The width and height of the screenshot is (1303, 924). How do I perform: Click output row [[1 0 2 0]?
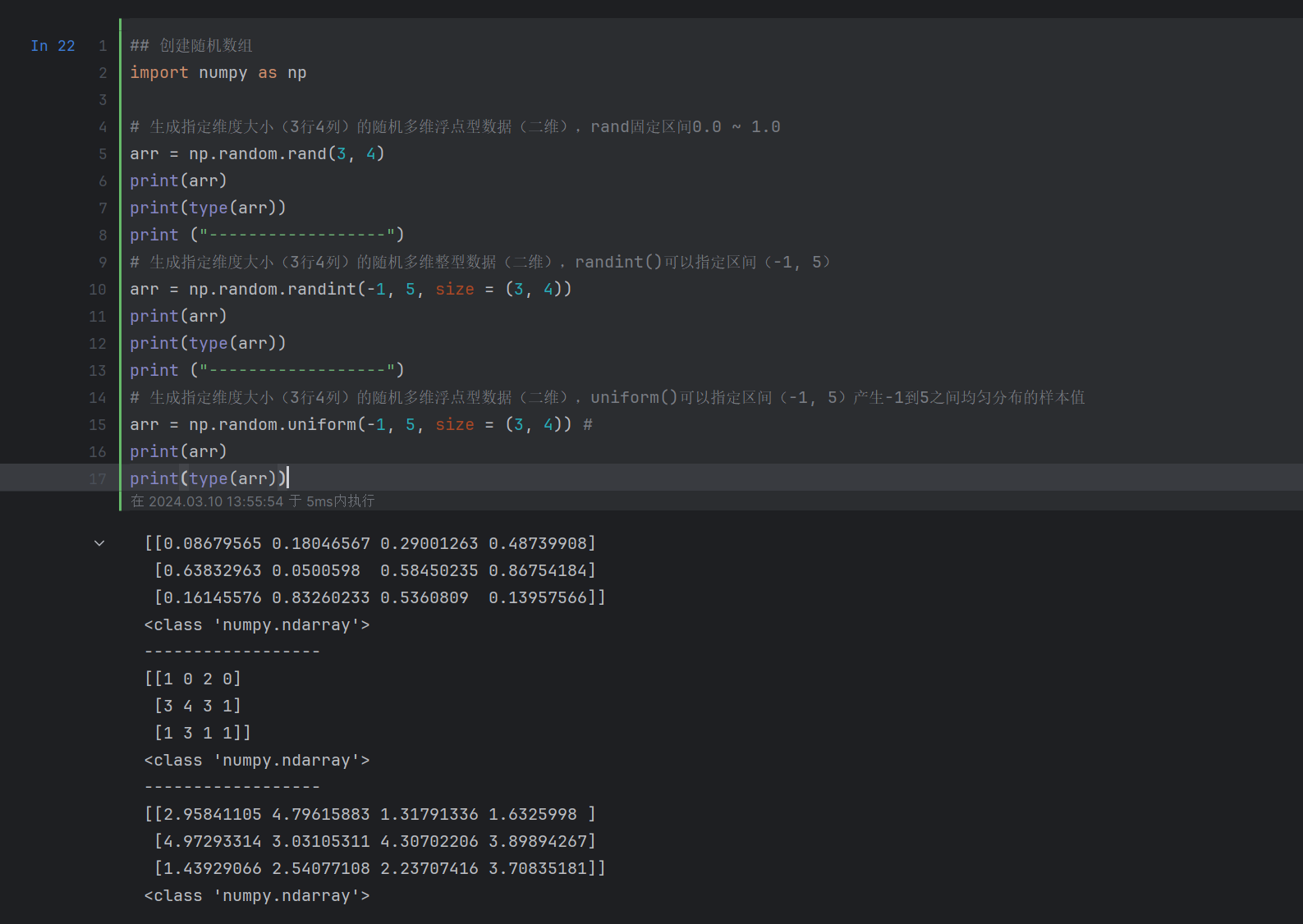tap(193, 679)
